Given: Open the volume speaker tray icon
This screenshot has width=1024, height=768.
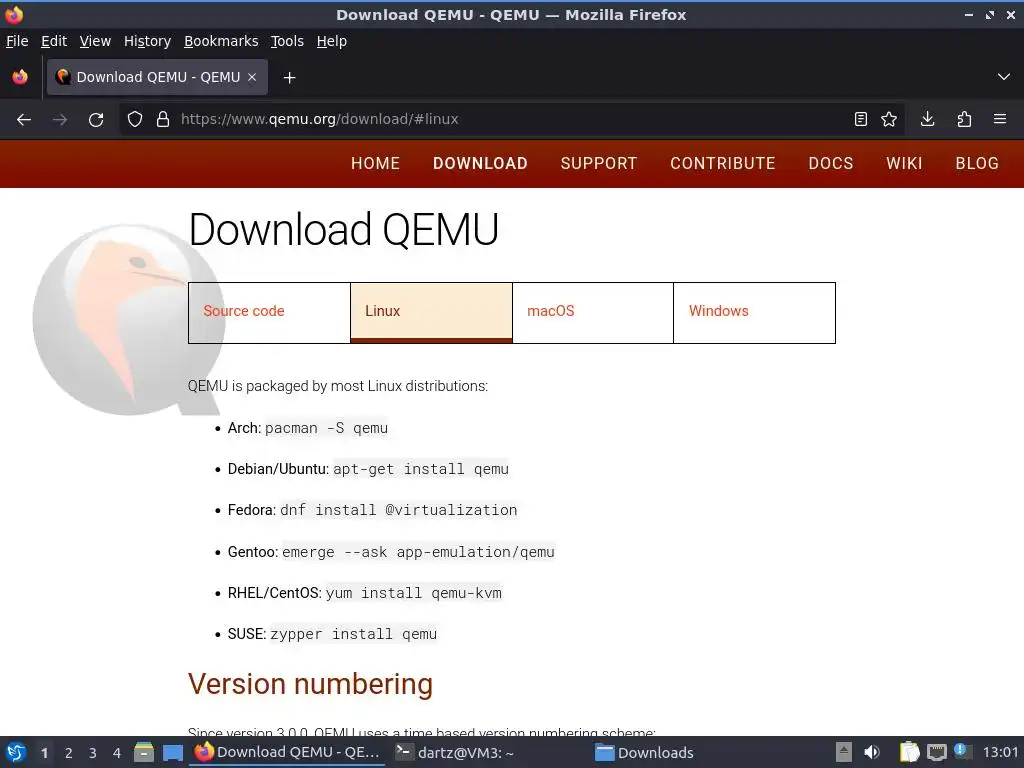Looking at the screenshot, I should tap(872, 752).
